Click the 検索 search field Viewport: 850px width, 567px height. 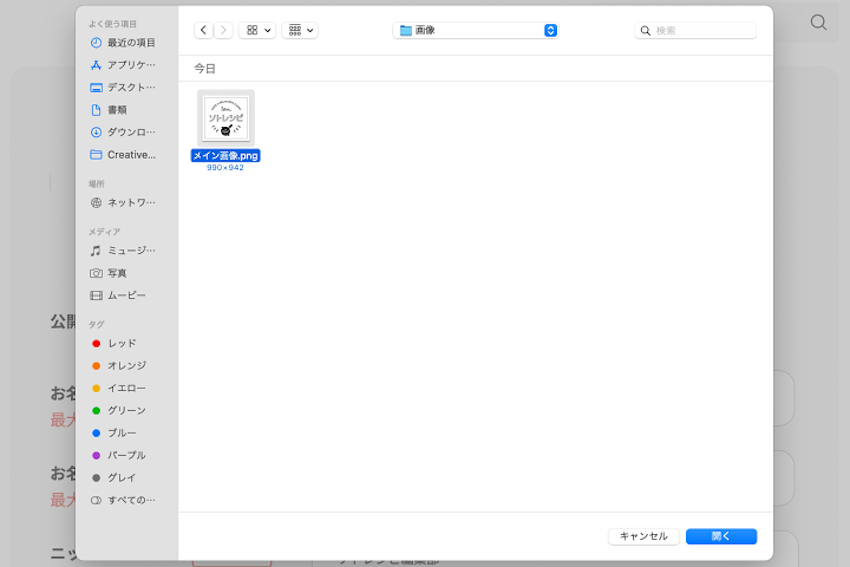coord(696,30)
